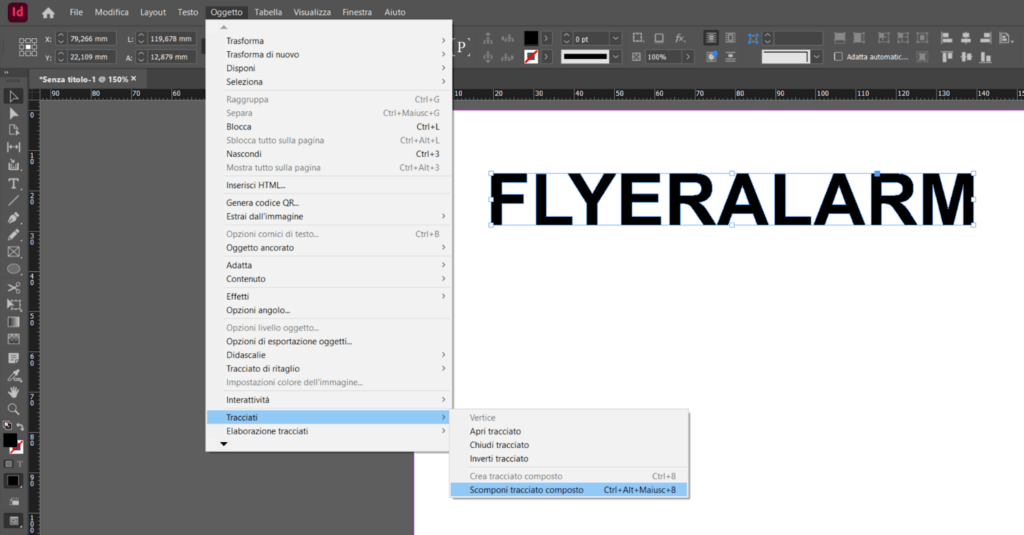The width and height of the screenshot is (1024, 535).
Task: Choose the Zoom magnifier tool
Action: coord(14,409)
